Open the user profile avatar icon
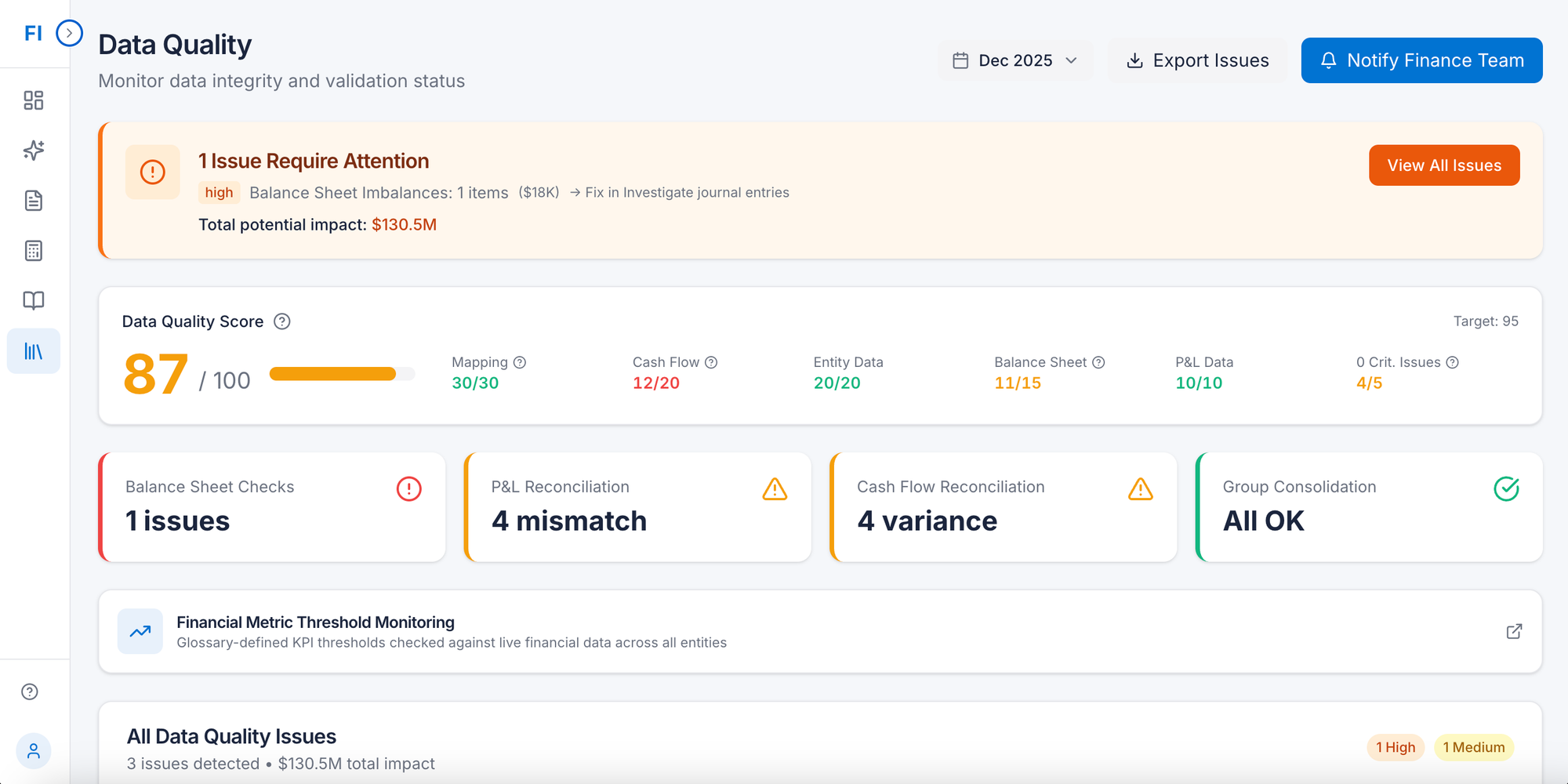The image size is (1568, 784). click(x=33, y=750)
